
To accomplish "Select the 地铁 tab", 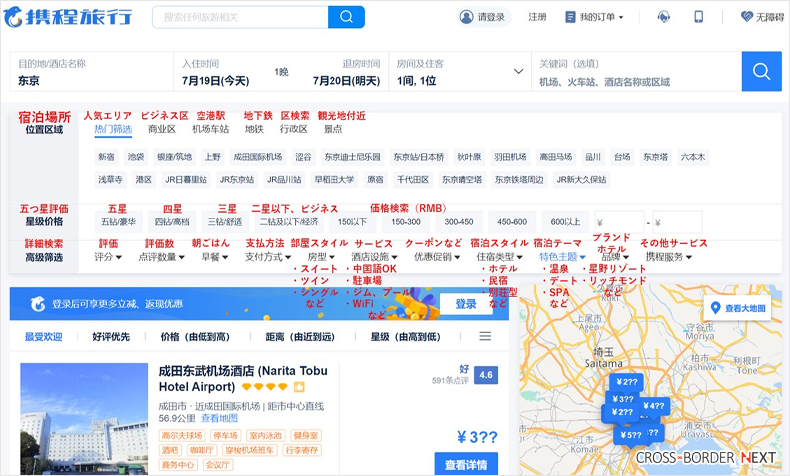I will point(254,129).
